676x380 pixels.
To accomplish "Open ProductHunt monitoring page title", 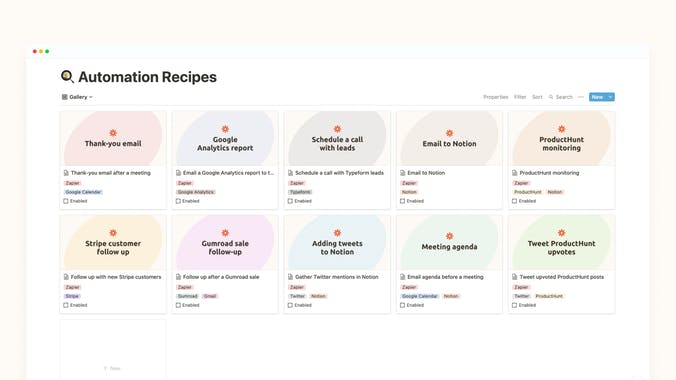I will 549,173.
